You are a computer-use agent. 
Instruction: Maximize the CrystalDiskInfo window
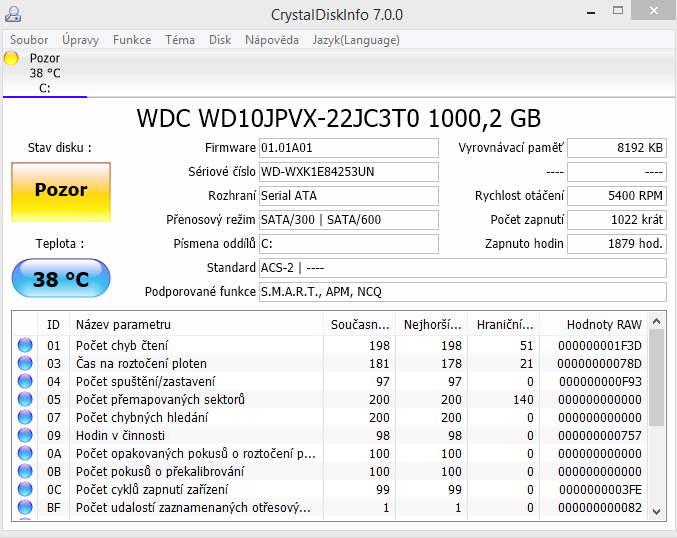(x=618, y=11)
